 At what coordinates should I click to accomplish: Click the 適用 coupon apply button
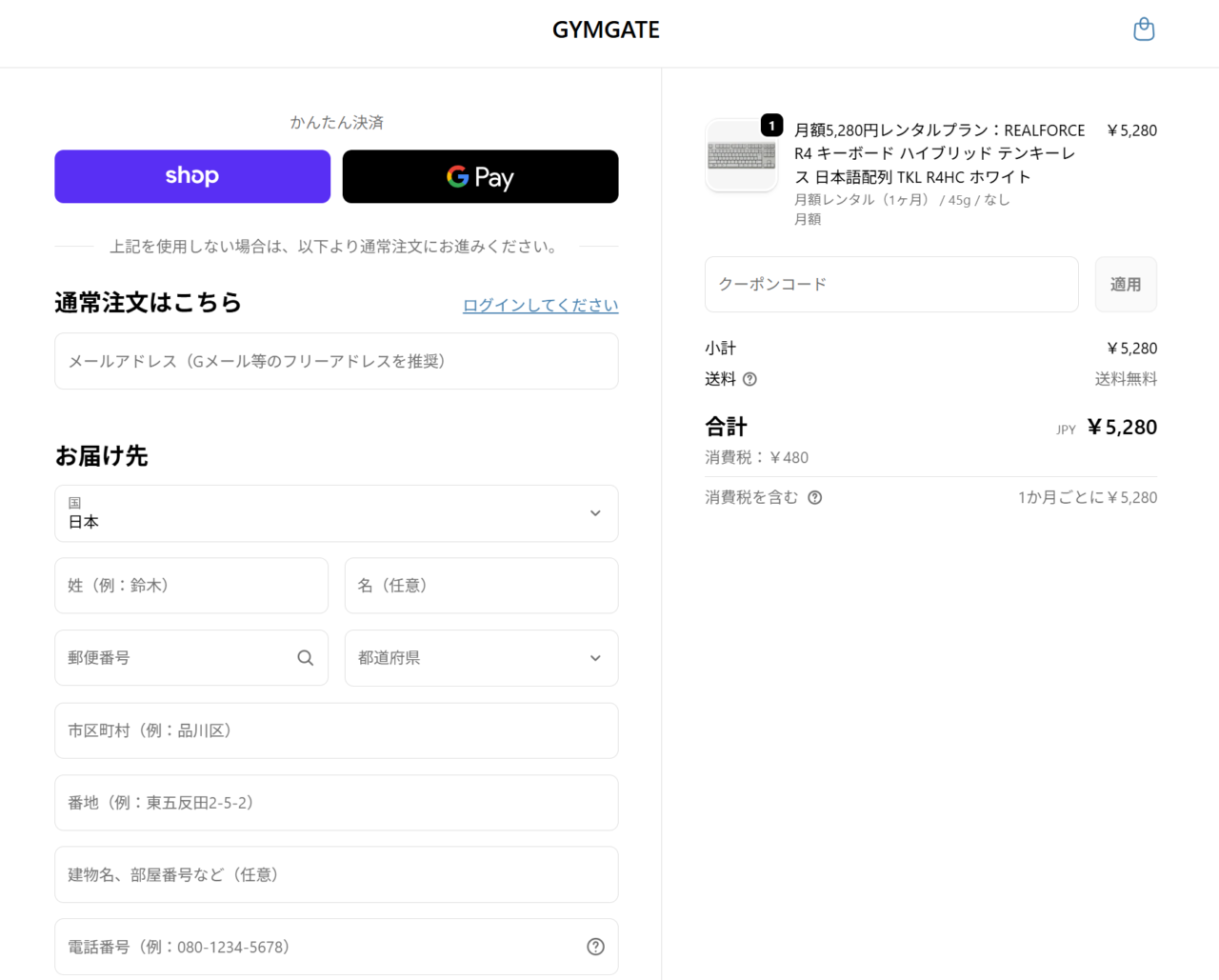(1125, 284)
